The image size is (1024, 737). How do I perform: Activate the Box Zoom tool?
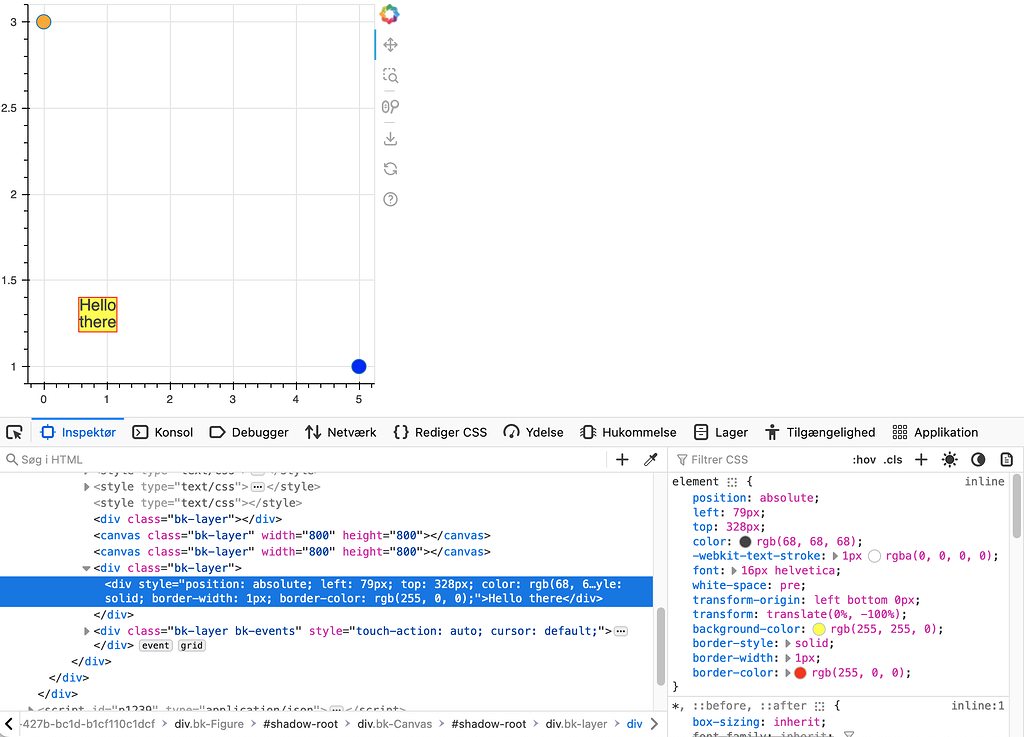point(391,76)
